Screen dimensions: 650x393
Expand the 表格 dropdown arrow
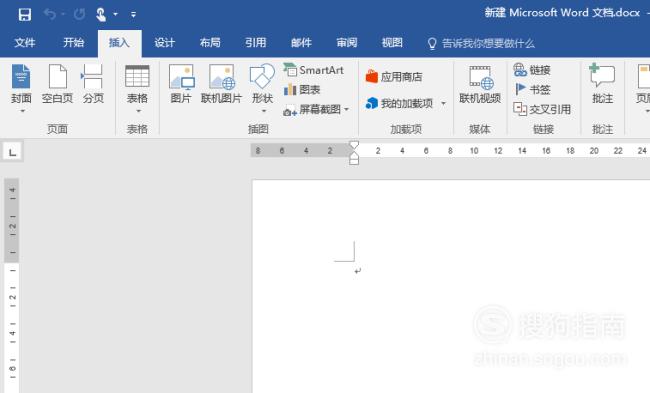click(138, 111)
